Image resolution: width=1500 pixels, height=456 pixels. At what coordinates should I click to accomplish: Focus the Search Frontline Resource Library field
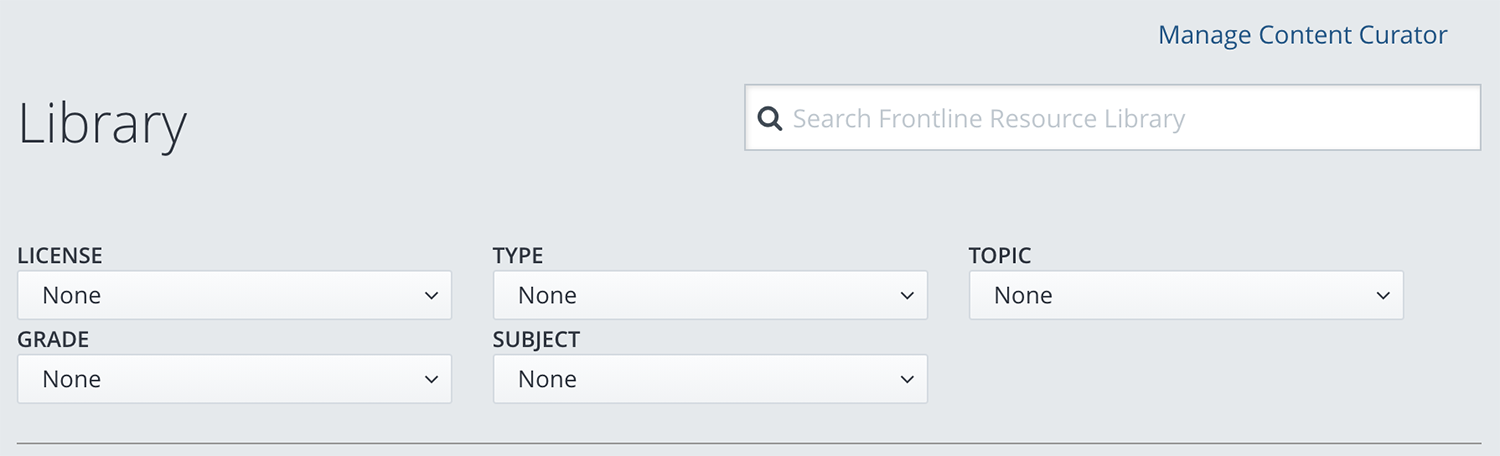click(1112, 118)
